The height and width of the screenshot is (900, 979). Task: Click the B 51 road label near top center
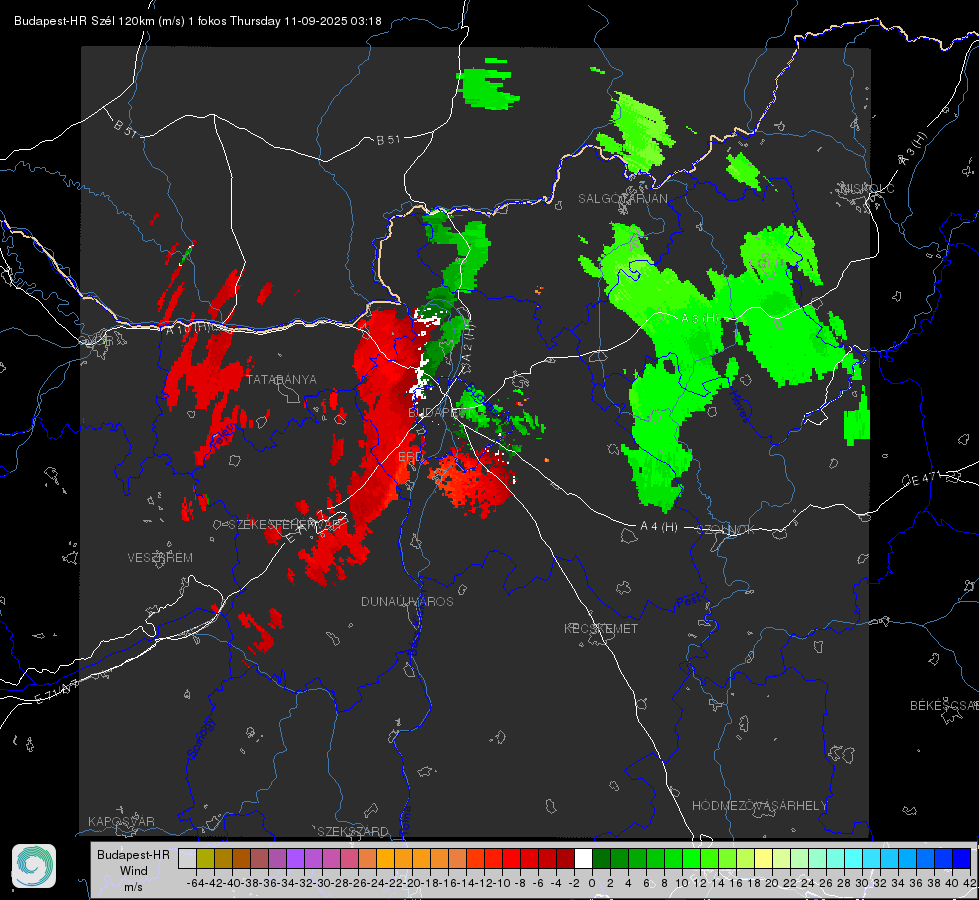pos(388,140)
